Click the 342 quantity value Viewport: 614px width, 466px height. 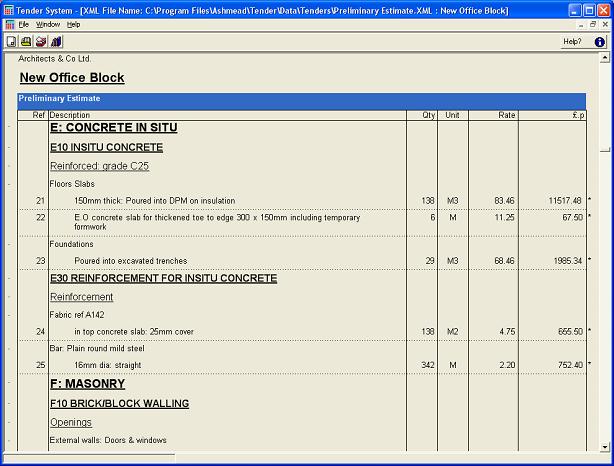[x=428, y=365]
